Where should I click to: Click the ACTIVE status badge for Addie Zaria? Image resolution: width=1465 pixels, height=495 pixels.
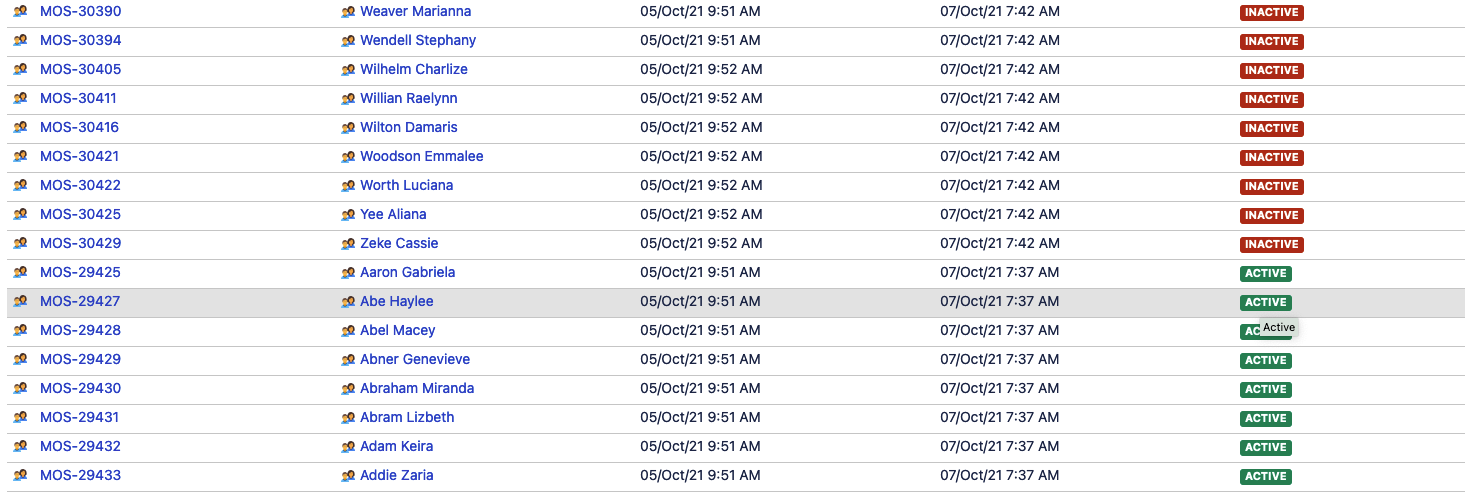point(1266,477)
